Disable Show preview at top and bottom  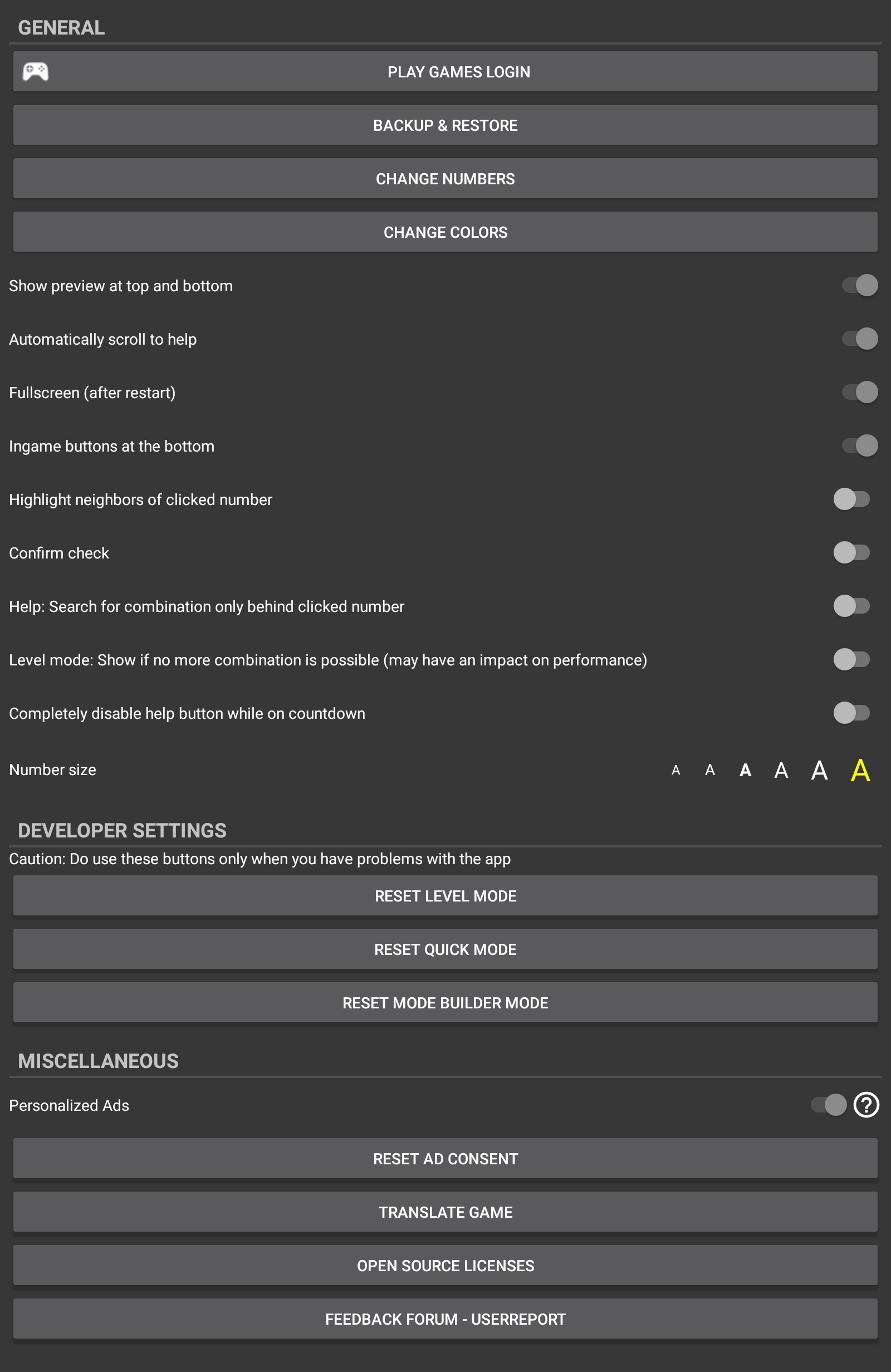click(x=859, y=285)
